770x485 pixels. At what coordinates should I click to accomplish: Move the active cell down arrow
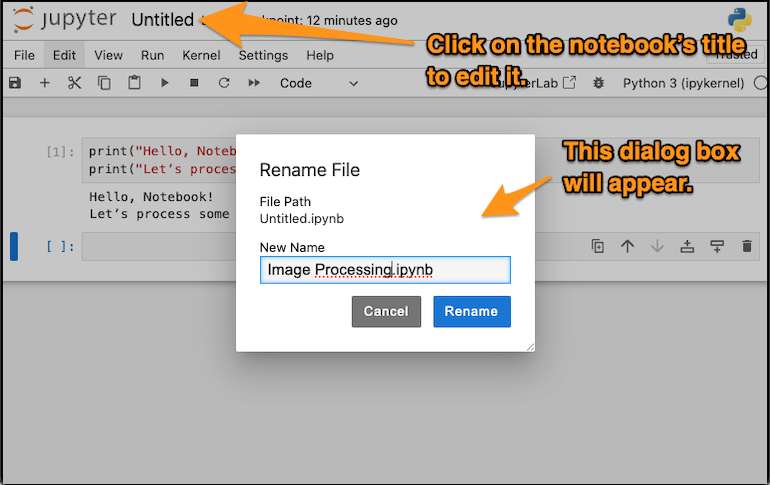coord(657,245)
